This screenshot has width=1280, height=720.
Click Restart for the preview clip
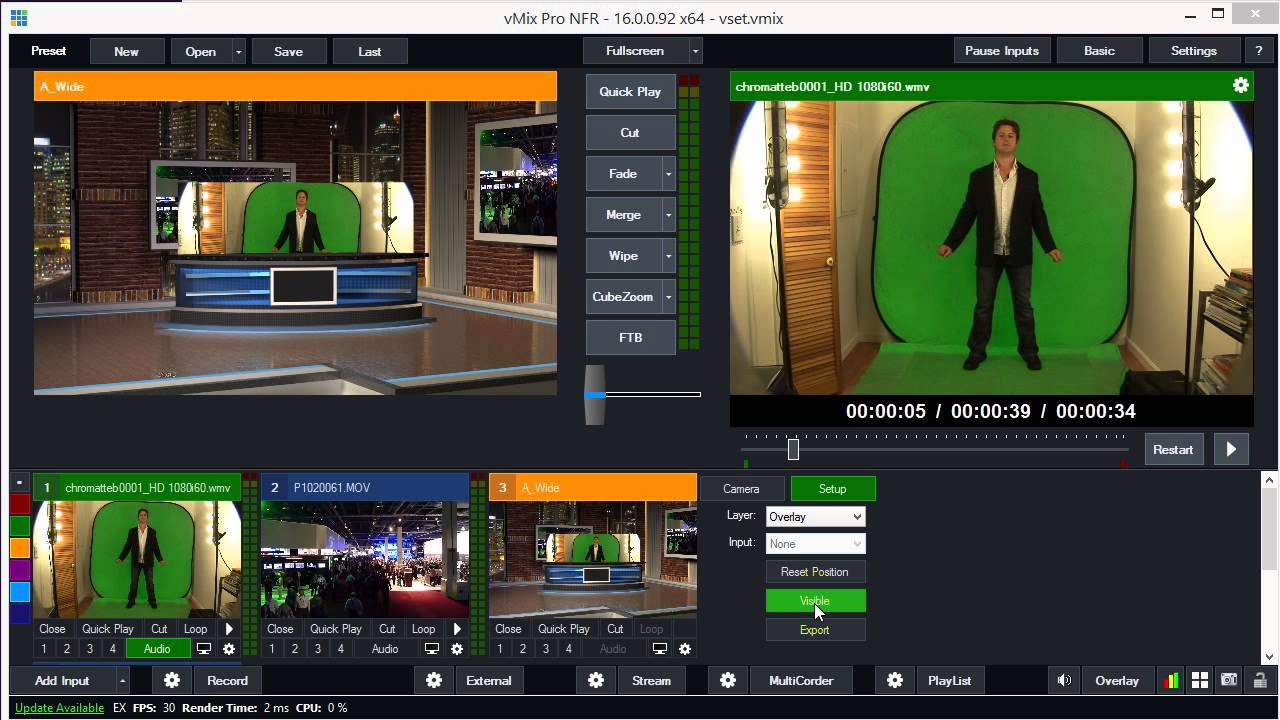pos(1173,449)
